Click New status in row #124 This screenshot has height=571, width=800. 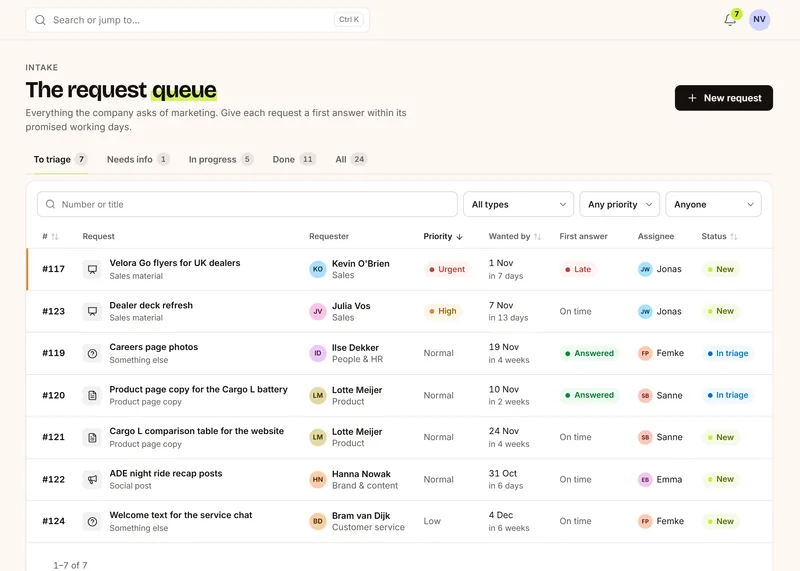tap(720, 521)
